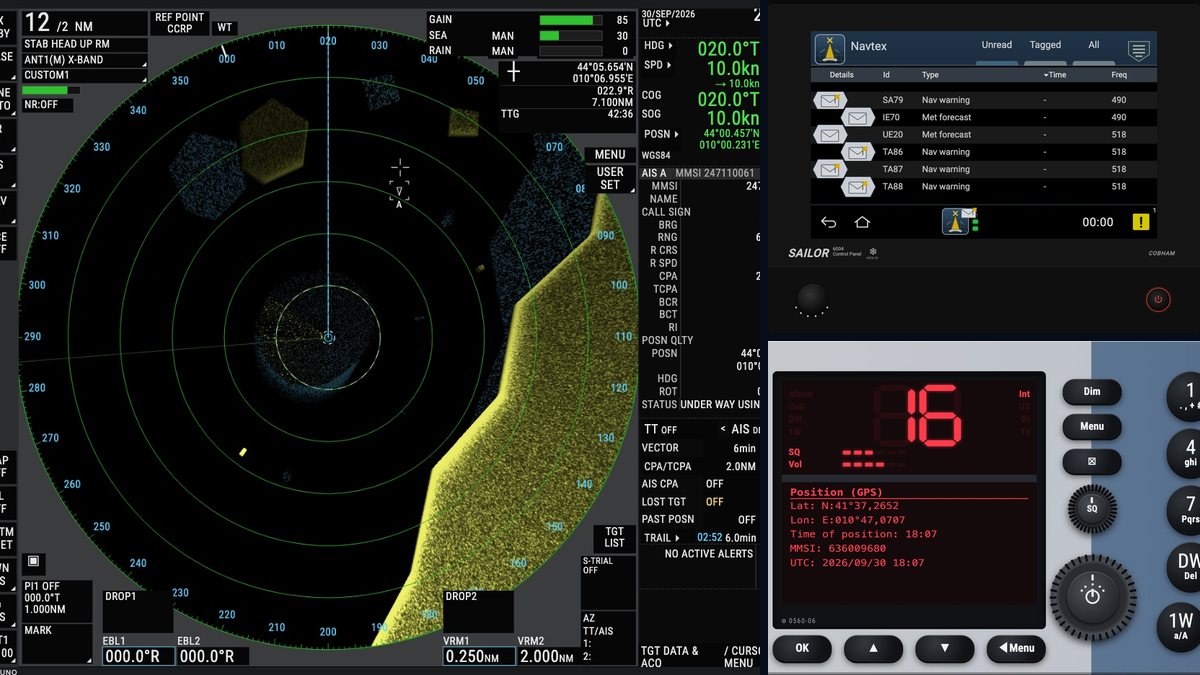Open the radar MENU
Screen dimensions: 1200x675
(x=610, y=155)
